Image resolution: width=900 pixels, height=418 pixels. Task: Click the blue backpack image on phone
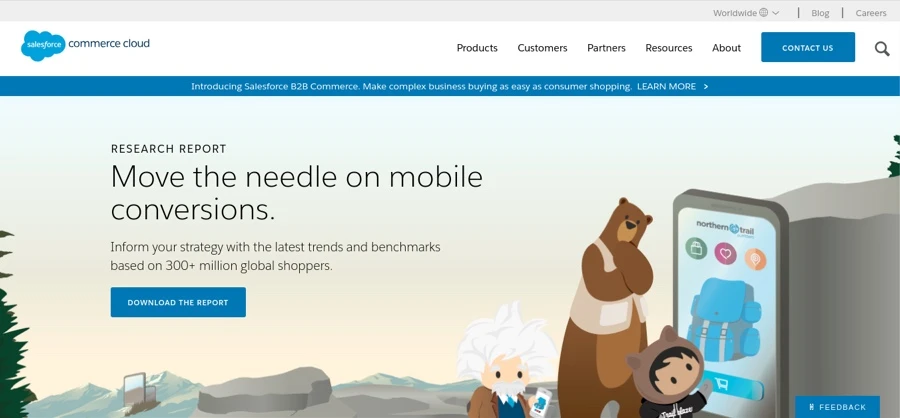tap(724, 319)
